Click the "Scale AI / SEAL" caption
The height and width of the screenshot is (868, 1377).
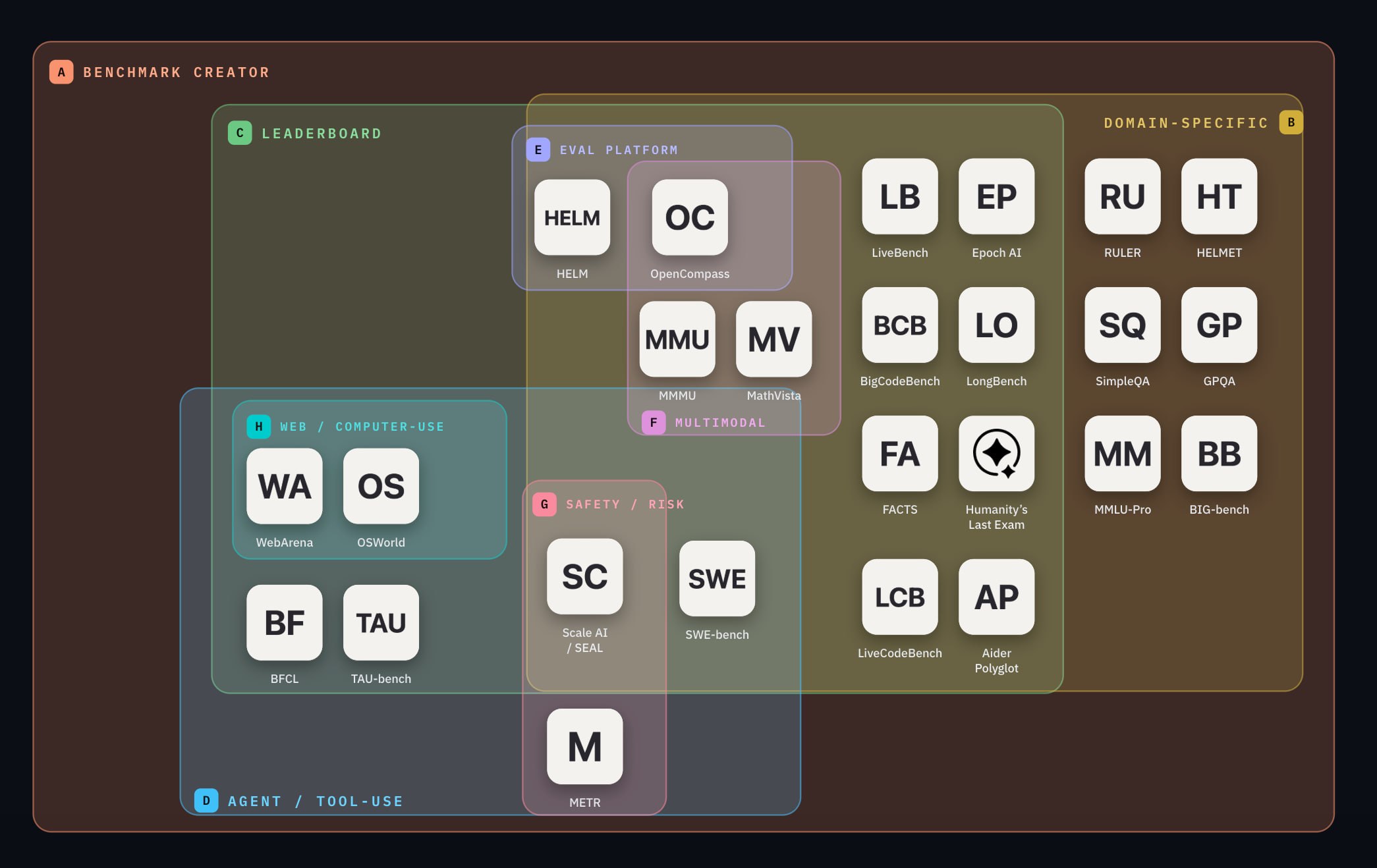[585, 640]
